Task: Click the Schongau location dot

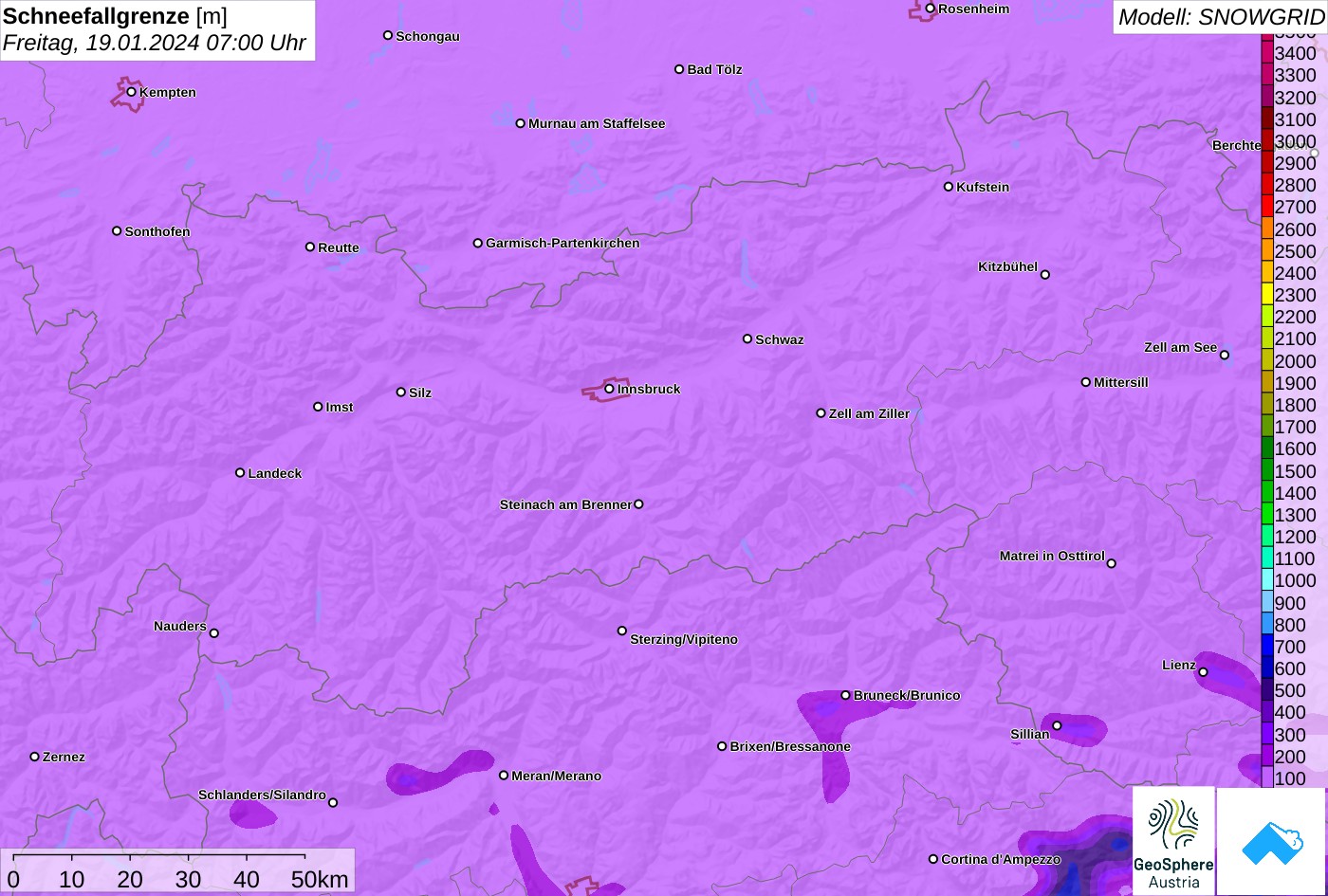Action: point(388,35)
